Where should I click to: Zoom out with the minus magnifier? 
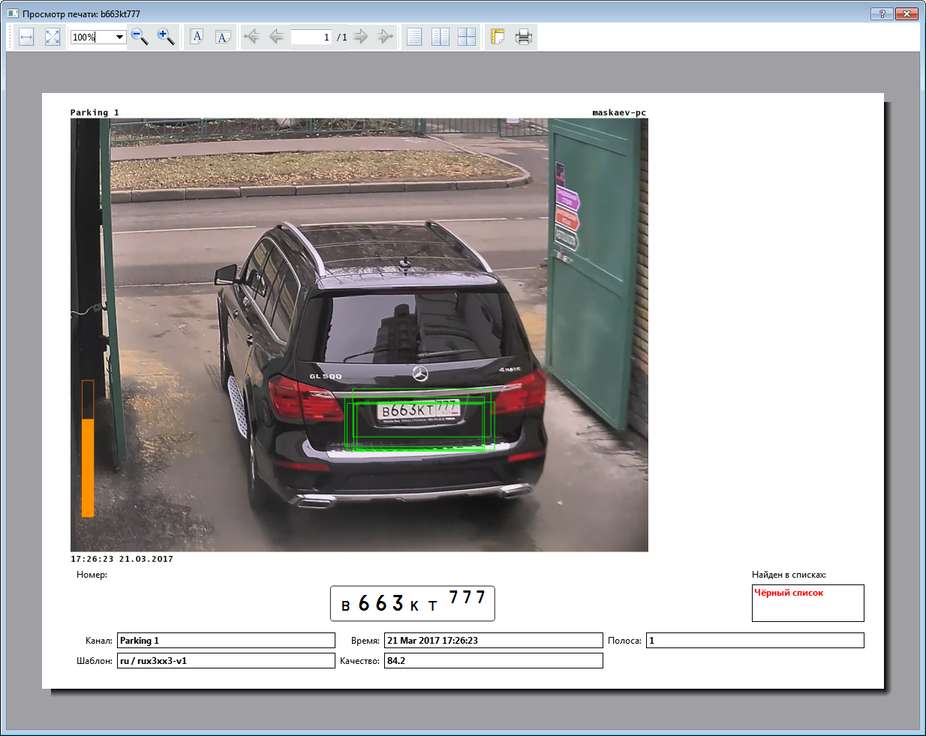140,37
